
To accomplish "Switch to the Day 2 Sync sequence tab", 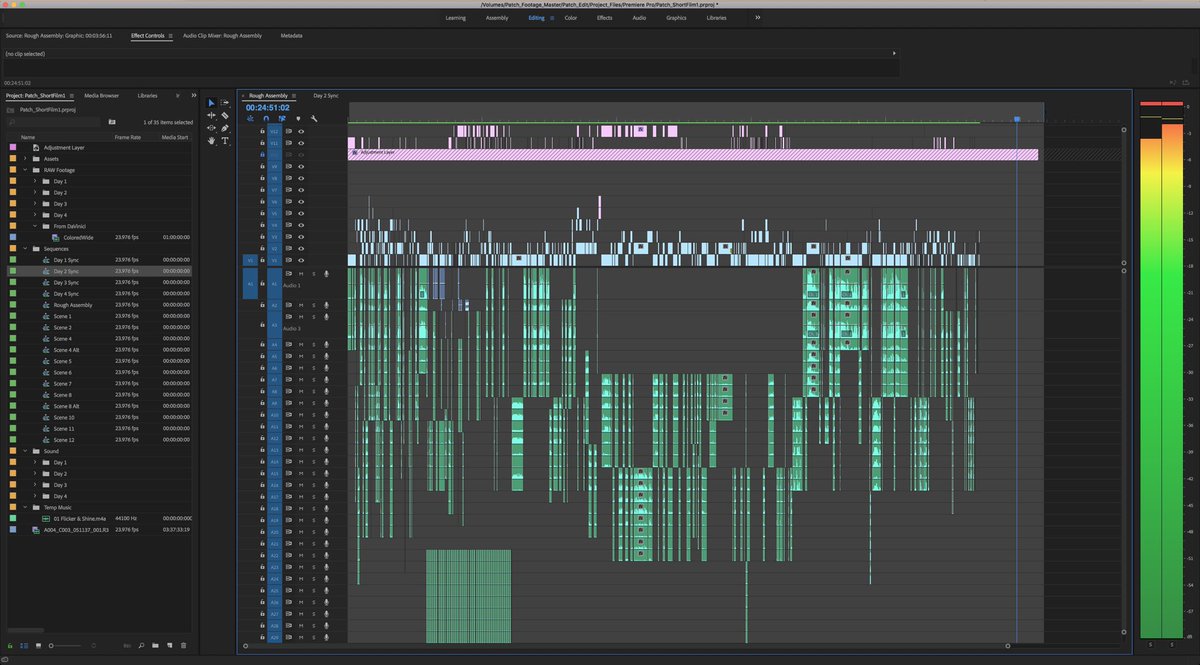I will pyautogui.click(x=326, y=95).
